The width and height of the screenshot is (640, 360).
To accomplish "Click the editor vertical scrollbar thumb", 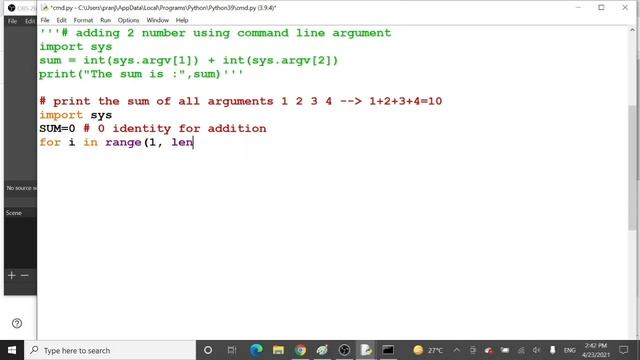I will click(x=632, y=167).
